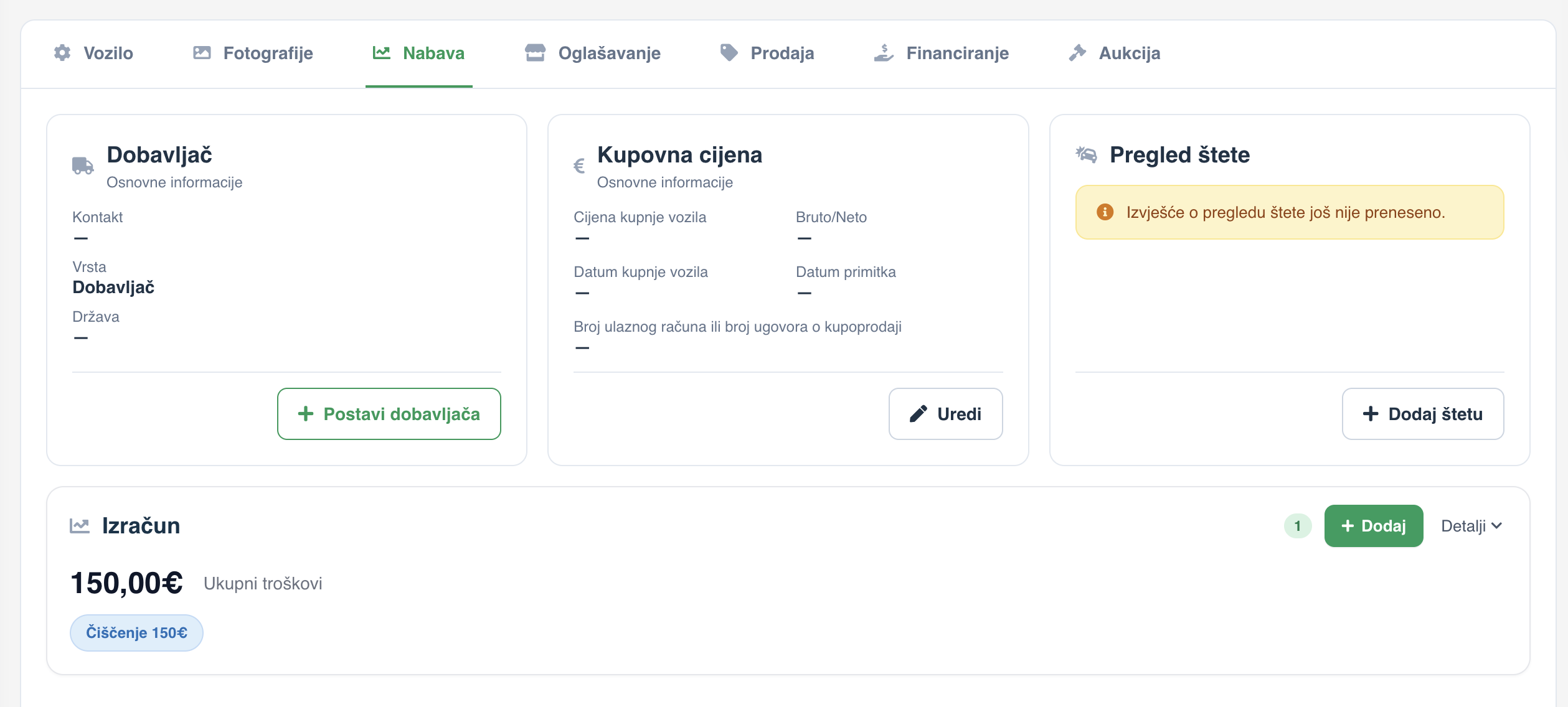1568x707 pixels.
Task: Click the Ukupni troškovi label
Action: [263, 584]
